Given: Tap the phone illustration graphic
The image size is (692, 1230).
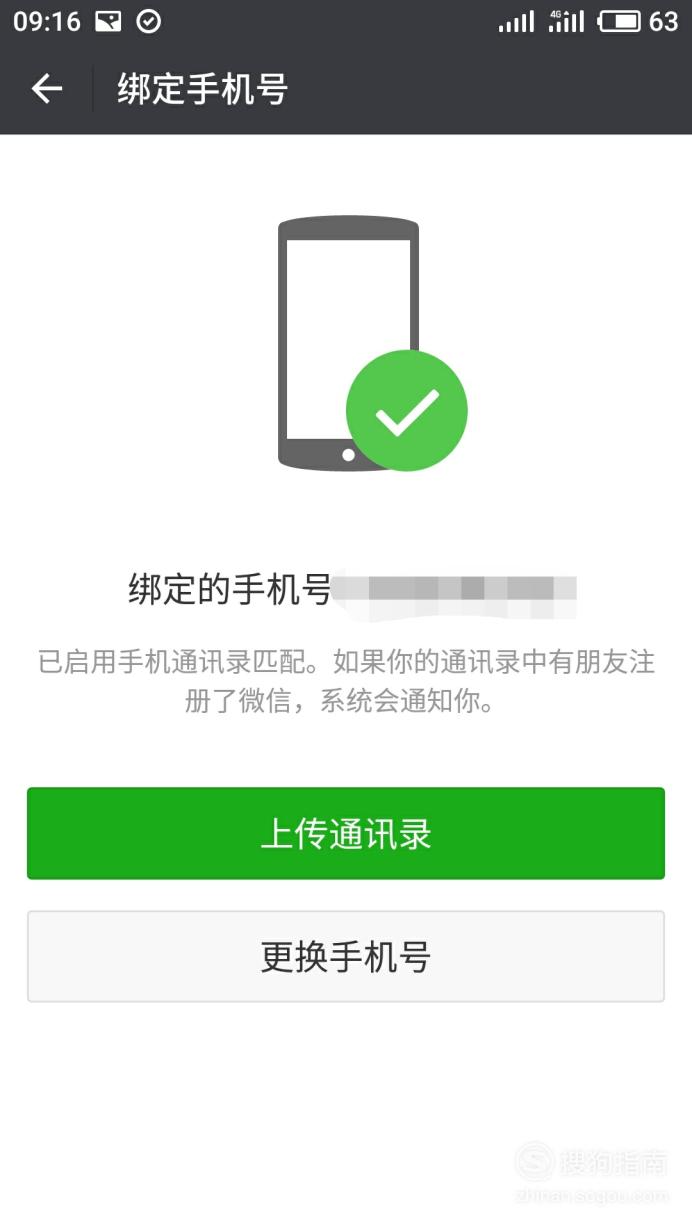Looking at the screenshot, I should tap(348, 343).
